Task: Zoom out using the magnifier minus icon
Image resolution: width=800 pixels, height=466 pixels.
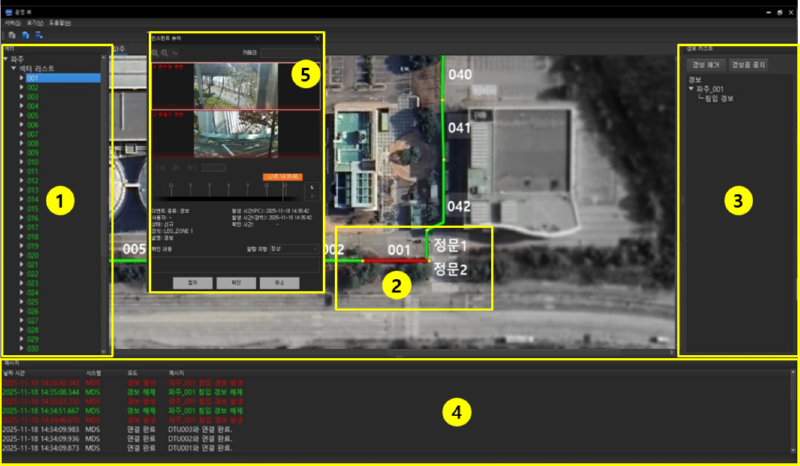Action: click(165, 53)
